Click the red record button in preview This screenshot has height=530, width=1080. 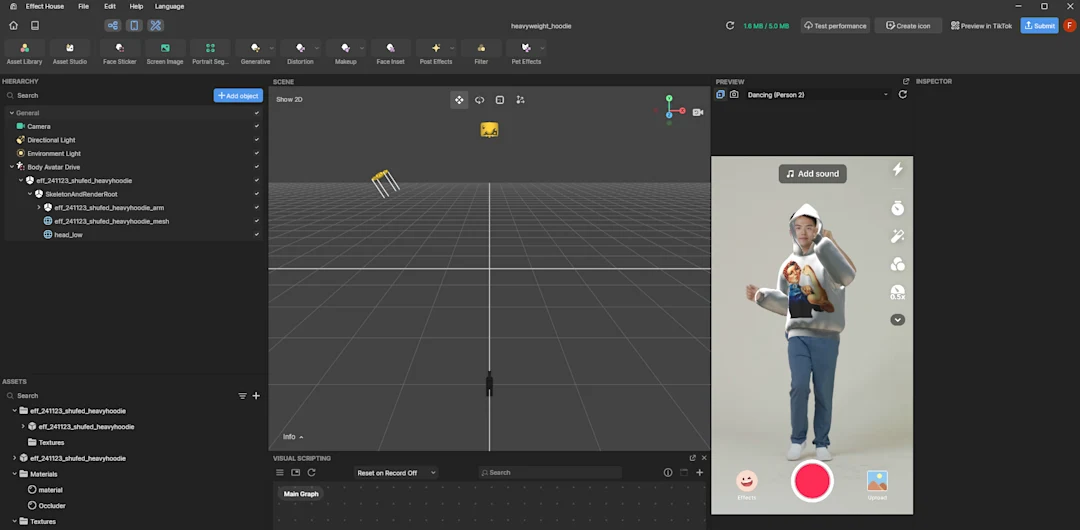813,480
